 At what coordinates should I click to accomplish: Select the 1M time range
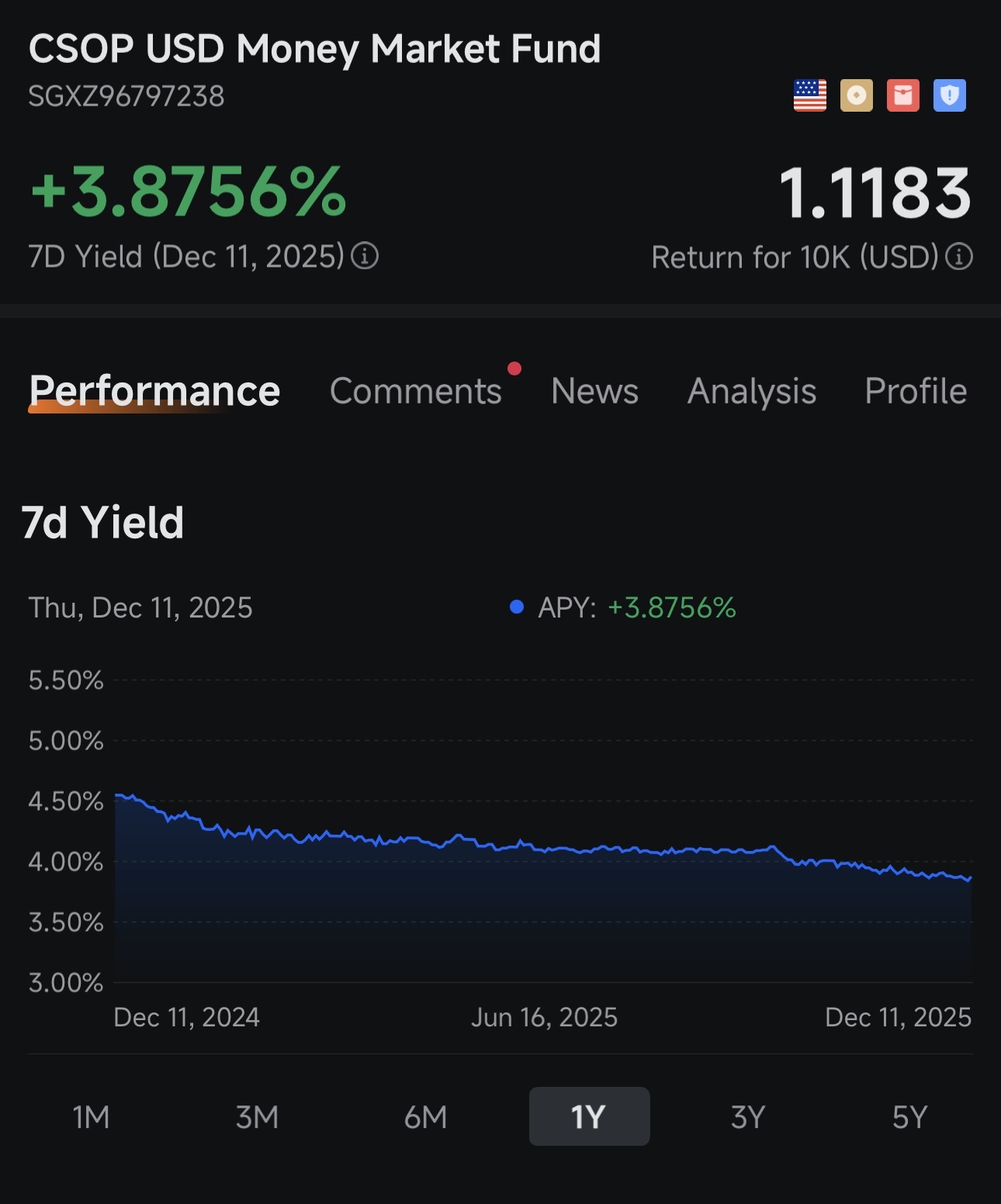tap(91, 1117)
